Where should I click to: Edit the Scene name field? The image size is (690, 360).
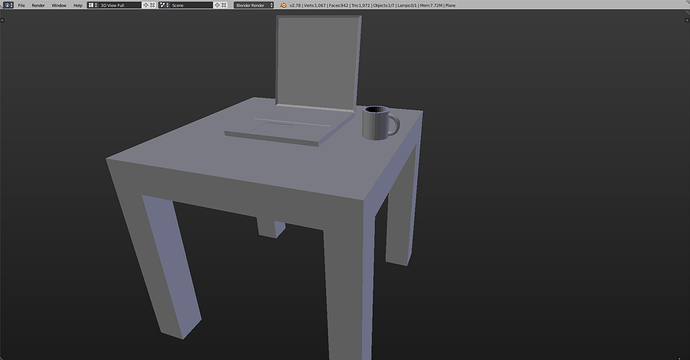[x=191, y=5]
